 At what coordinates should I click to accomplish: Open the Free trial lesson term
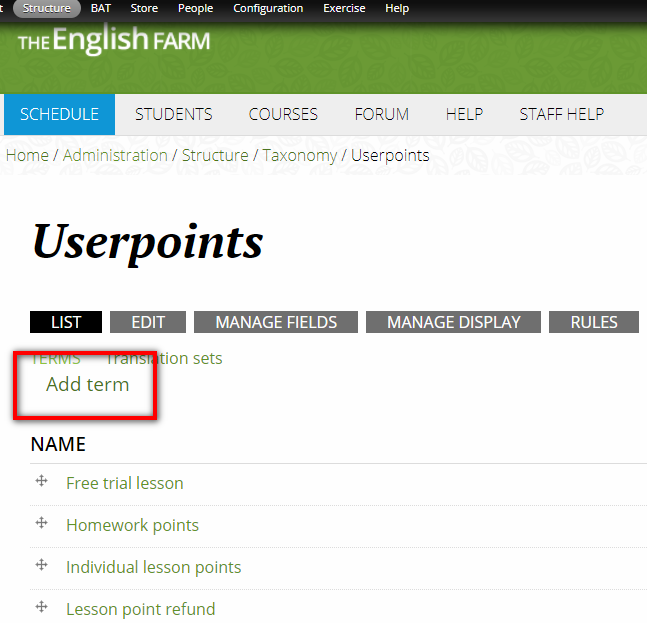pos(125,483)
